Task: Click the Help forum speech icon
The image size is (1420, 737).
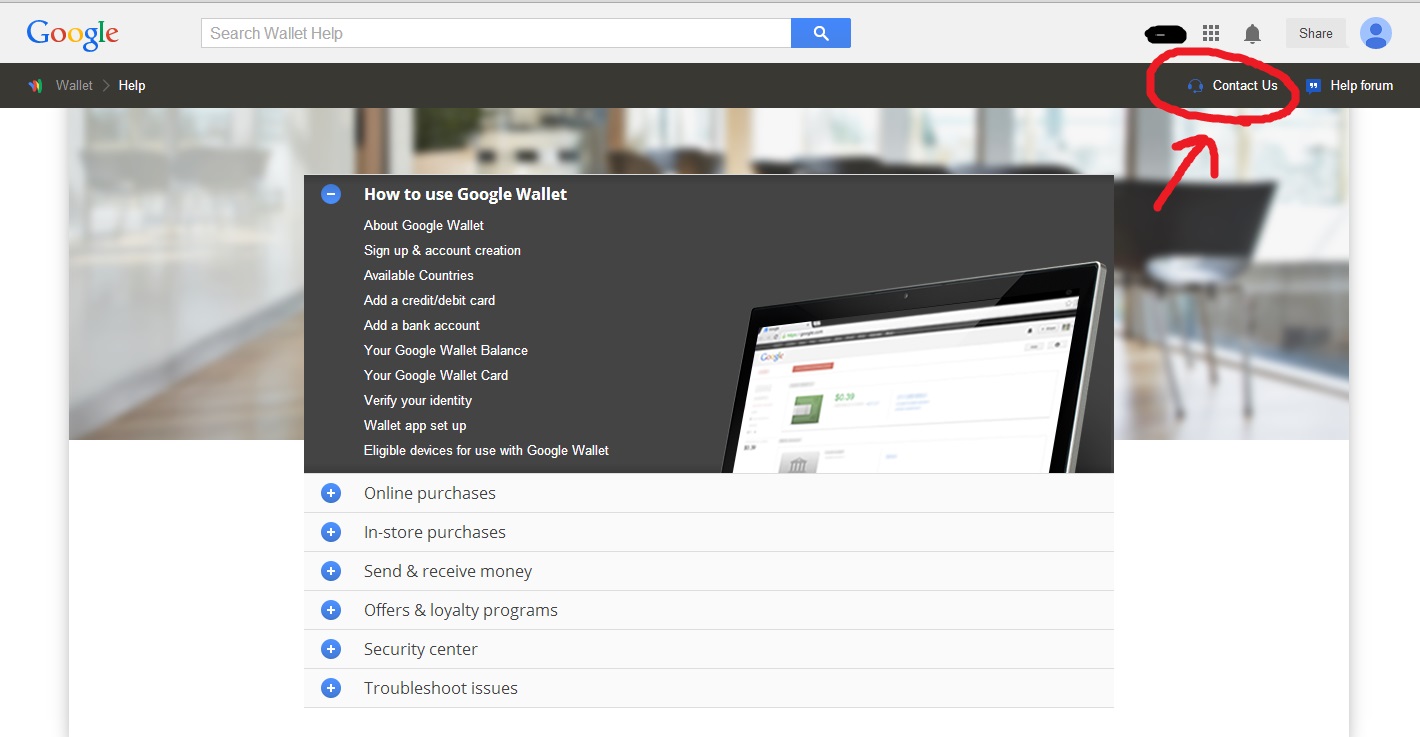Action: tap(1314, 86)
